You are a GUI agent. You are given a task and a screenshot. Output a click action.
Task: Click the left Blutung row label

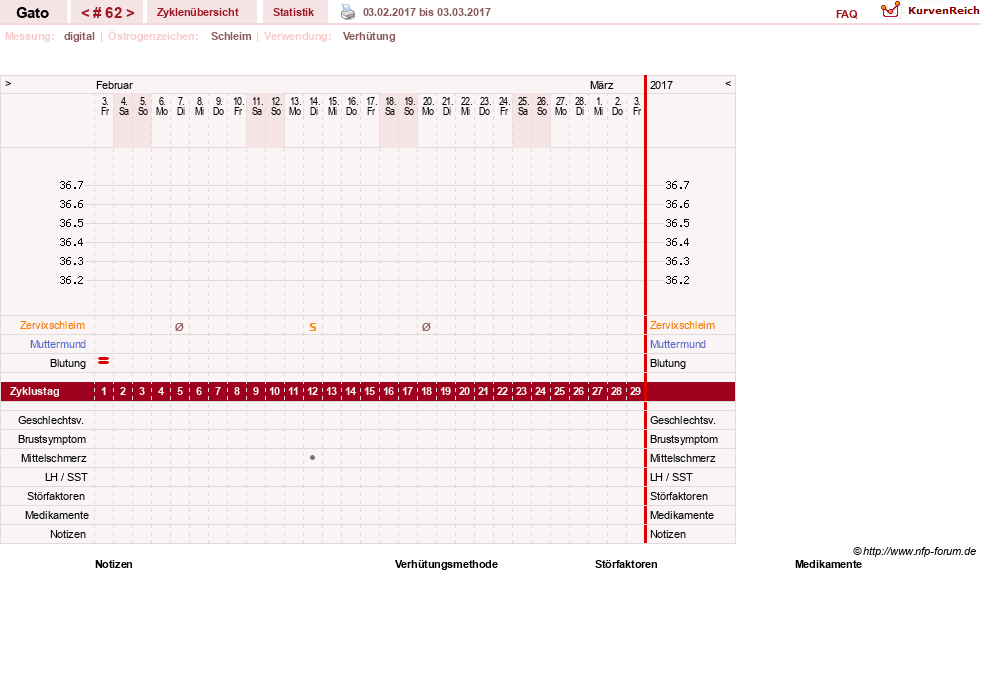68,363
